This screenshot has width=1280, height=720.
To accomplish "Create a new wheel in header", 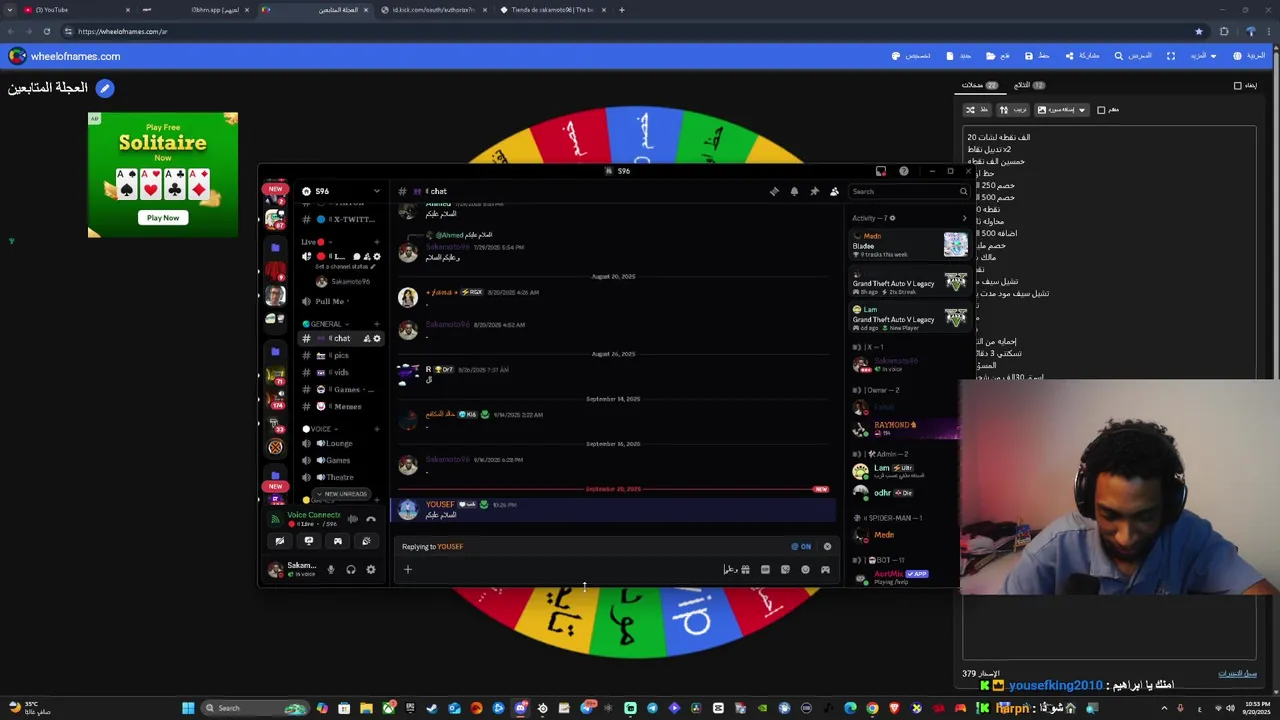I will [960, 56].
